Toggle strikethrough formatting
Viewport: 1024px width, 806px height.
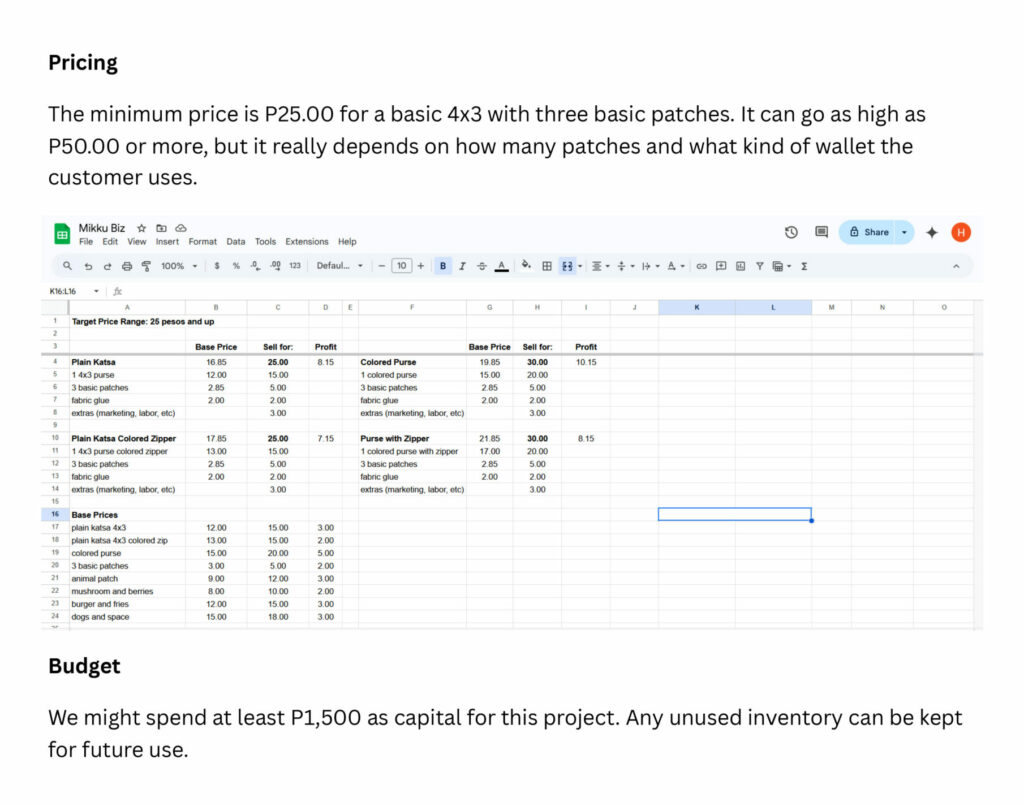point(482,266)
